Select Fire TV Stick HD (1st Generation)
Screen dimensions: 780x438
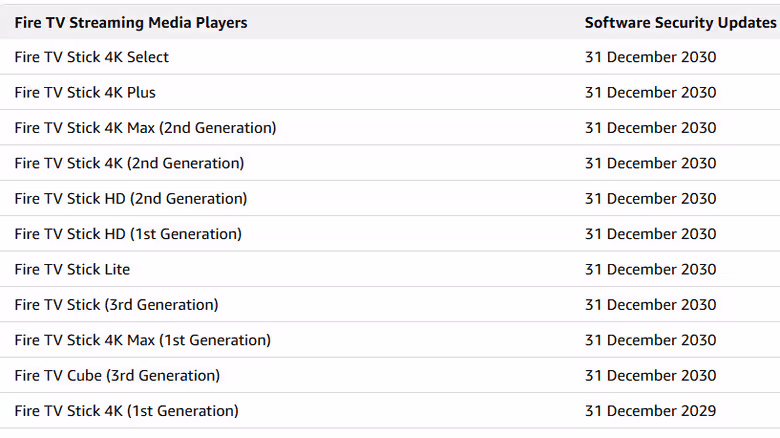coord(128,234)
